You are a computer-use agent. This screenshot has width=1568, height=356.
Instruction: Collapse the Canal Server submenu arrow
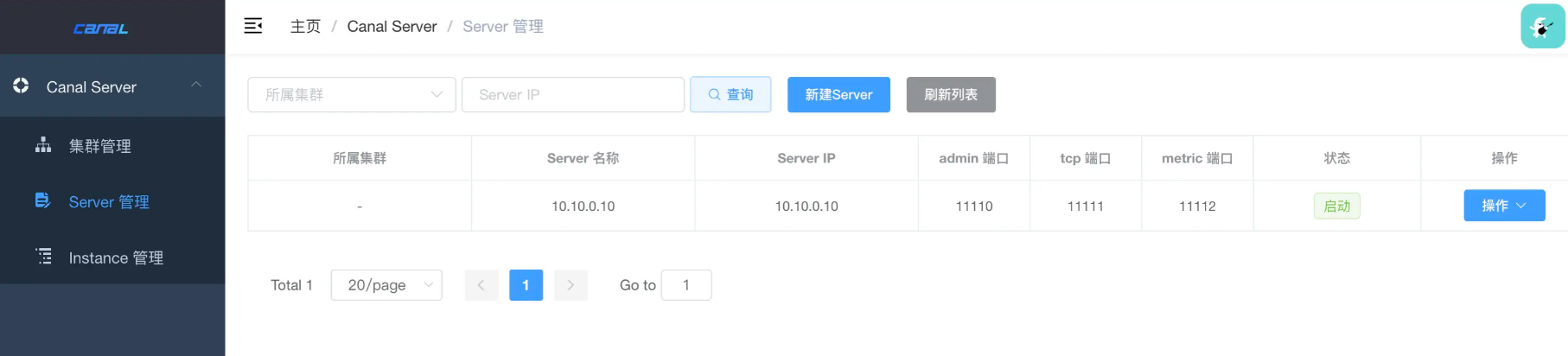click(196, 85)
